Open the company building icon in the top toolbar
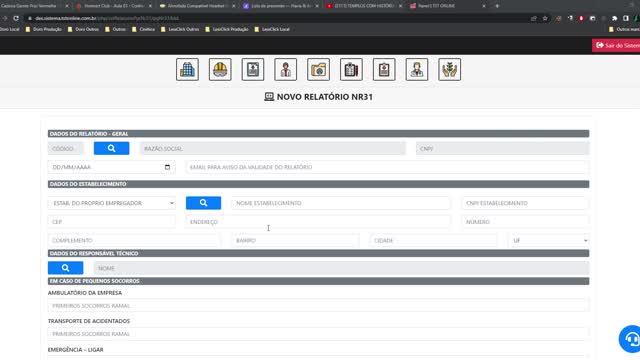Screen dimensions: 640x360 (x=187, y=69)
